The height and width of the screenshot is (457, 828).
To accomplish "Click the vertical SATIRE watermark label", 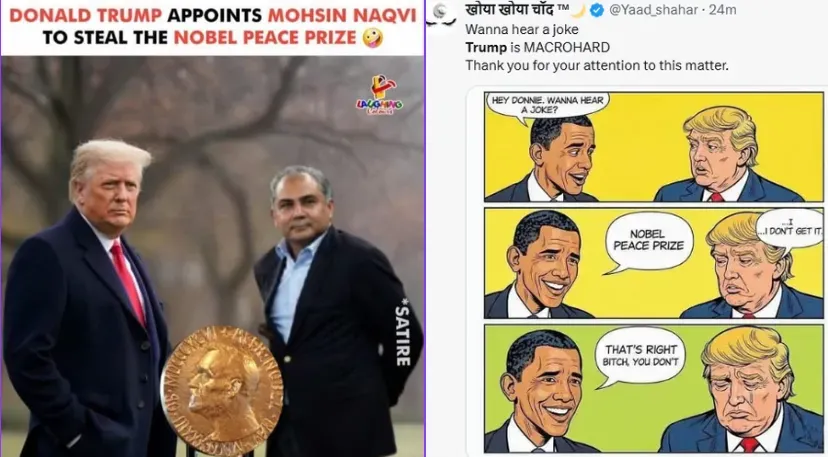I will [x=402, y=332].
